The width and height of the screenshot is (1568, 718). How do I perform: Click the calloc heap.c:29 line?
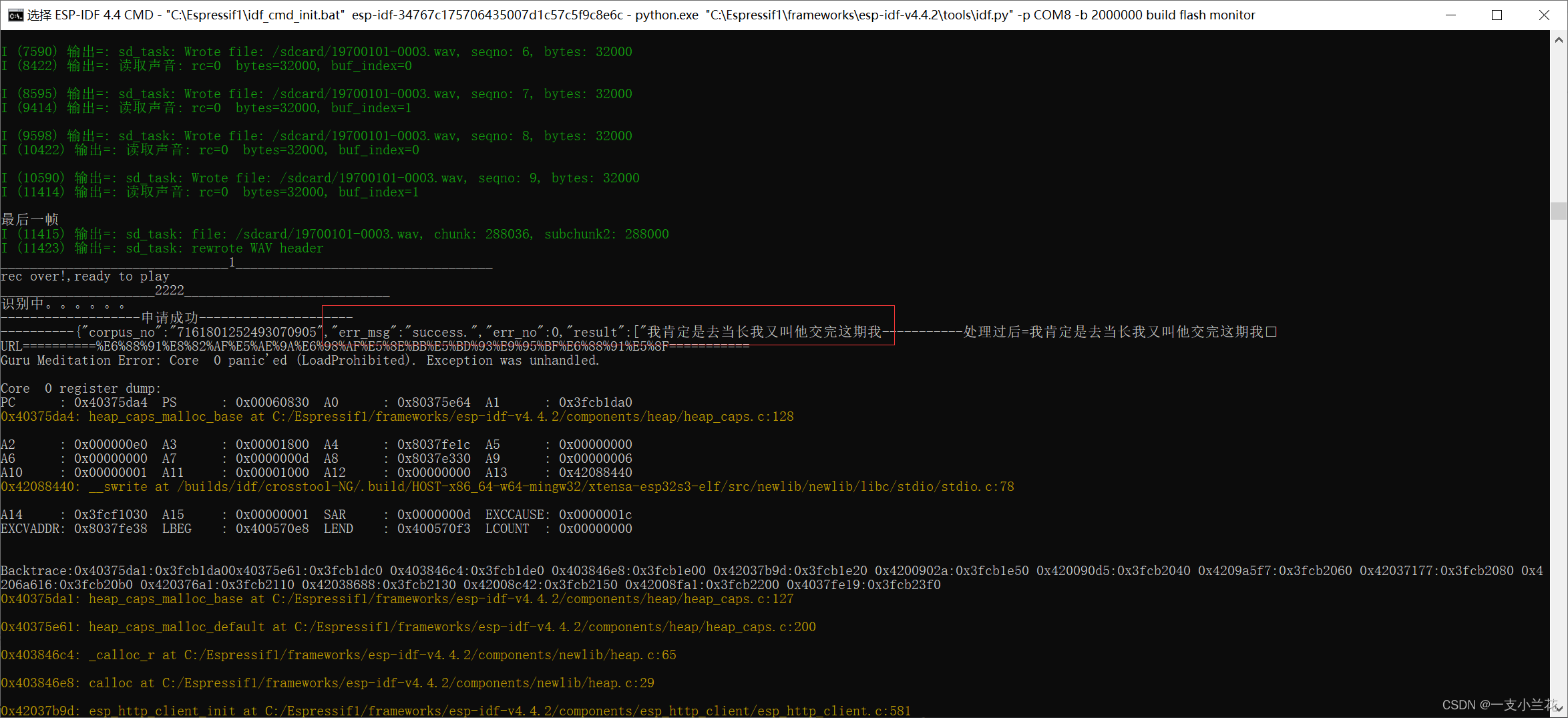(x=327, y=683)
